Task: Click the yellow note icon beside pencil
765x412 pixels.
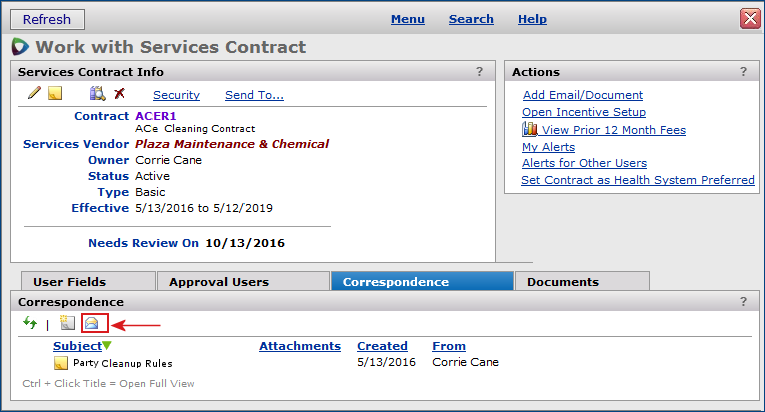Action: coord(55,94)
